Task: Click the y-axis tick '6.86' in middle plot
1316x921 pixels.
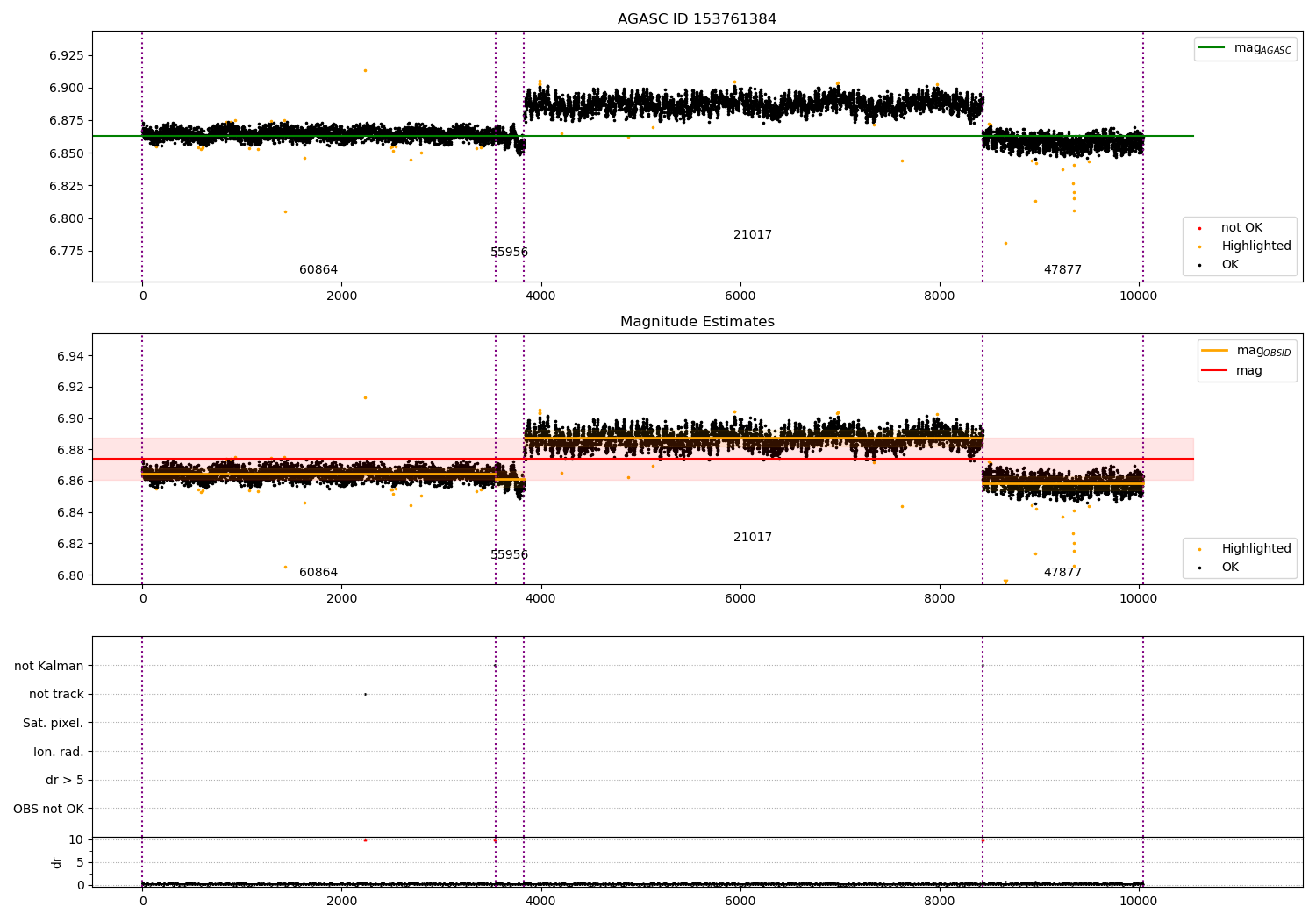Action: (70, 482)
